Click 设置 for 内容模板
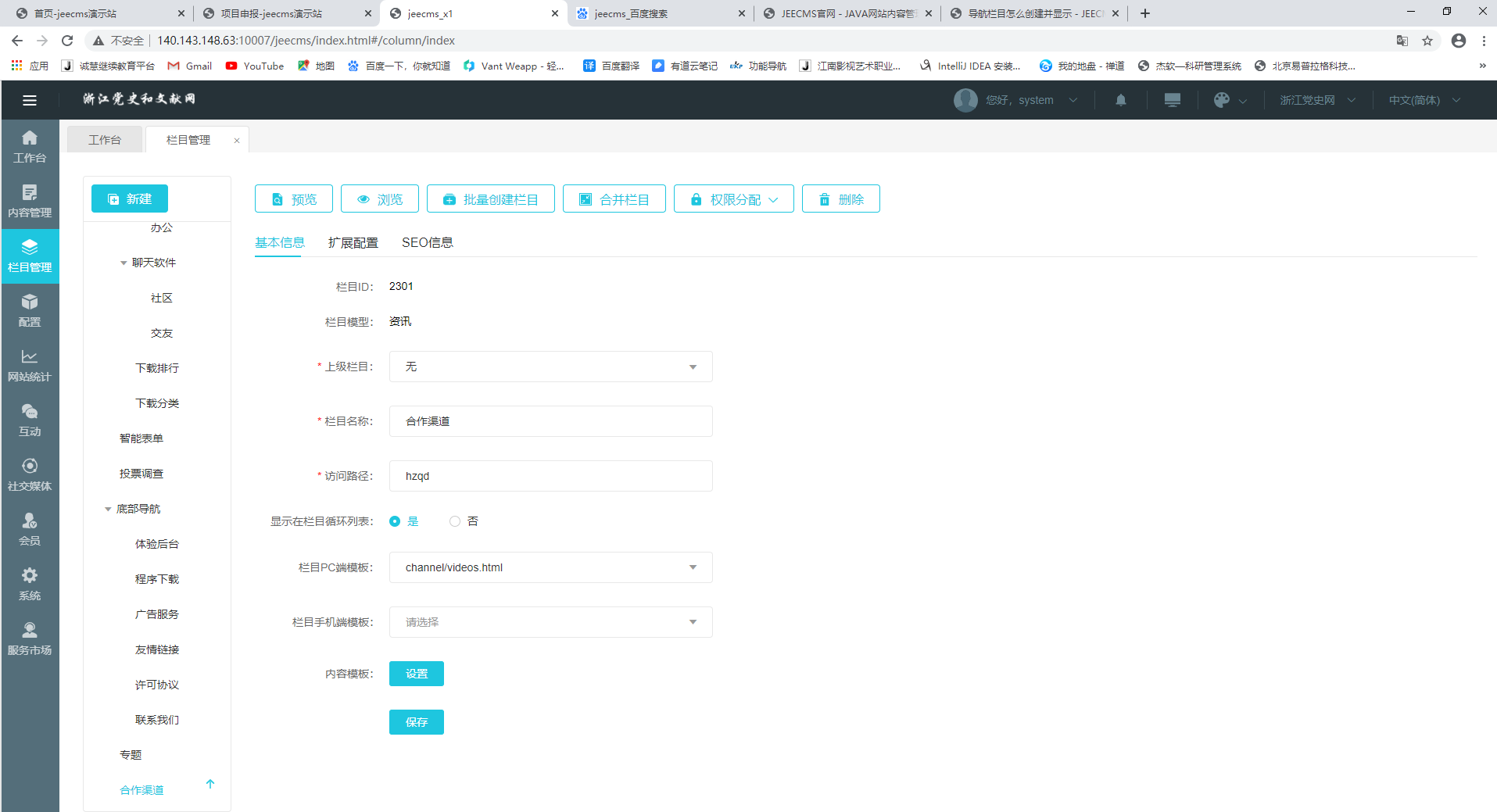The width and height of the screenshot is (1497, 812). [x=417, y=674]
